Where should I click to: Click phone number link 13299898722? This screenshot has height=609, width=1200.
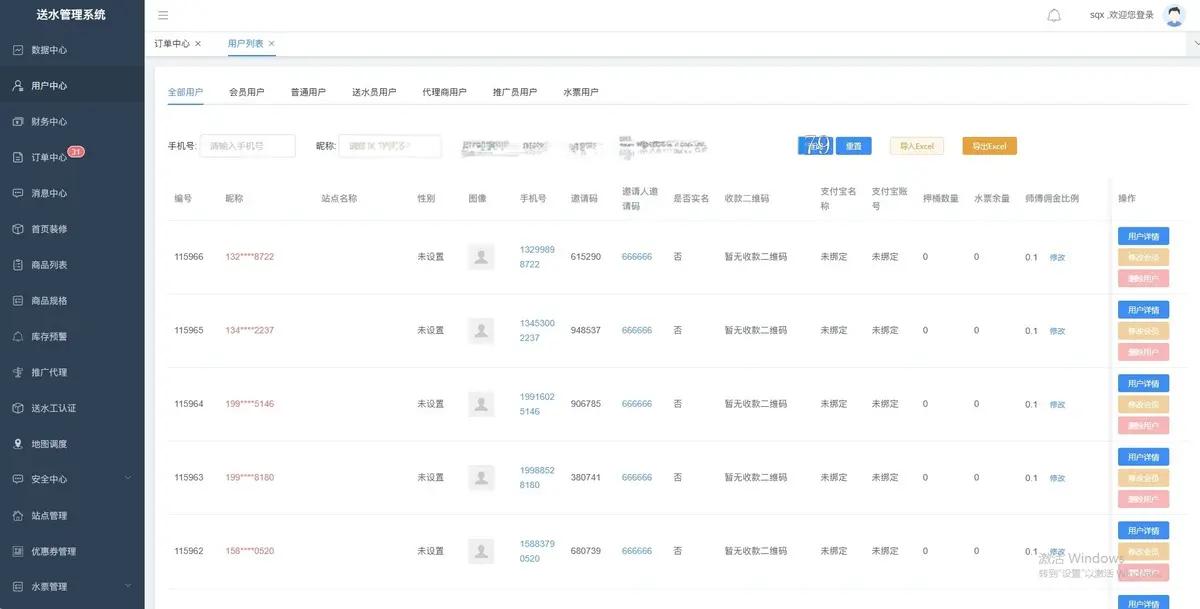click(x=537, y=257)
